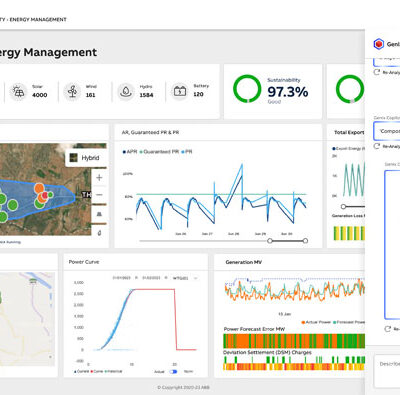Click the Battery icon
Image resolution: width=400 pixels, height=395 pixels.
[180, 91]
